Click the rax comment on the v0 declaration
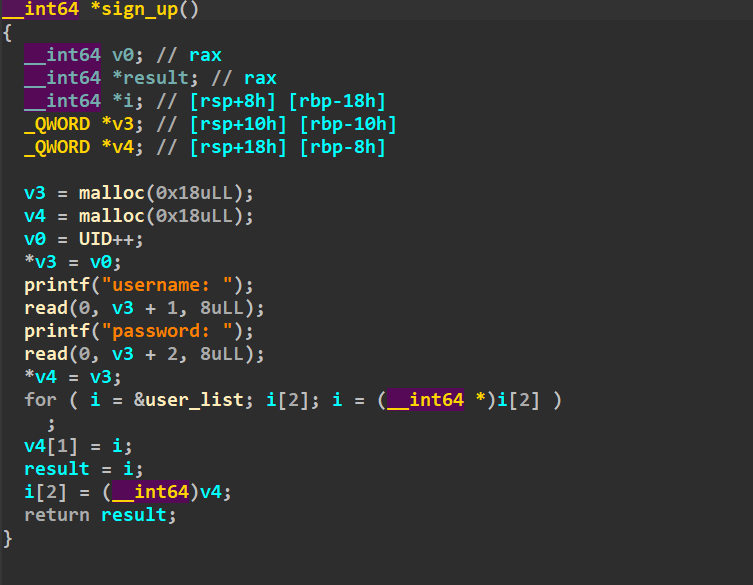753x585 pixels. 205,55
